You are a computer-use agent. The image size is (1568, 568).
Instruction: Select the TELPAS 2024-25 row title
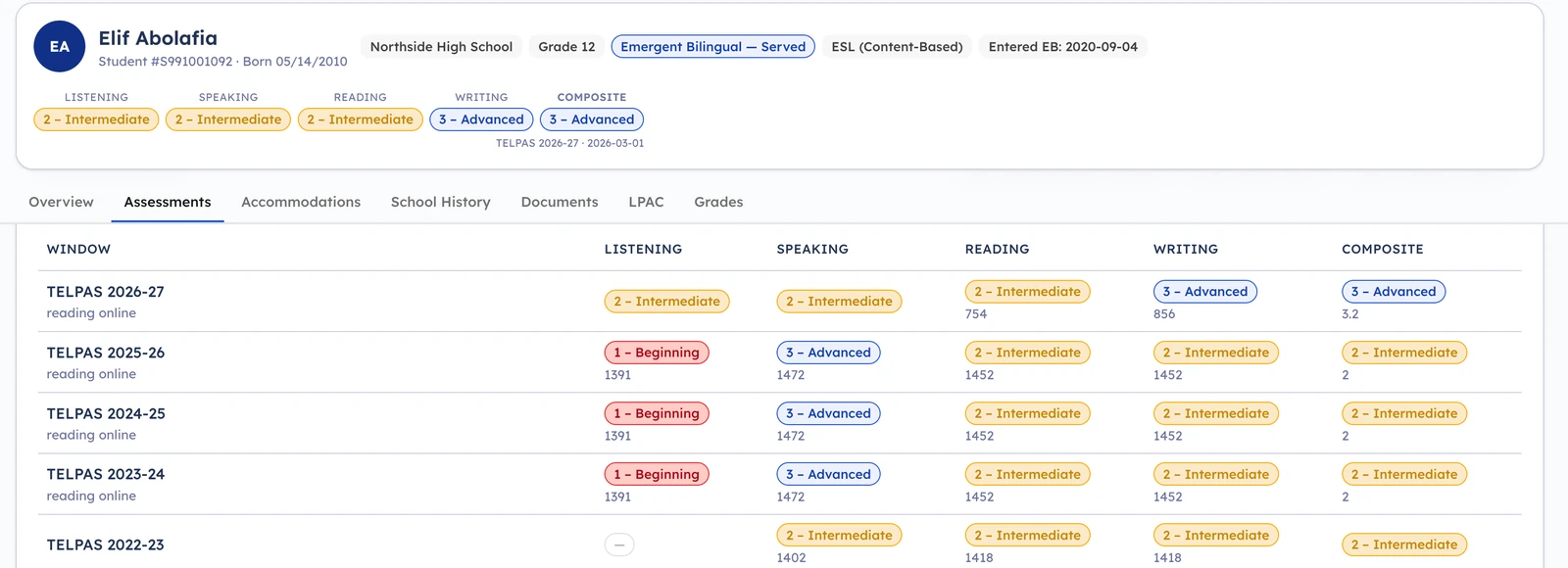coord(106,413)
